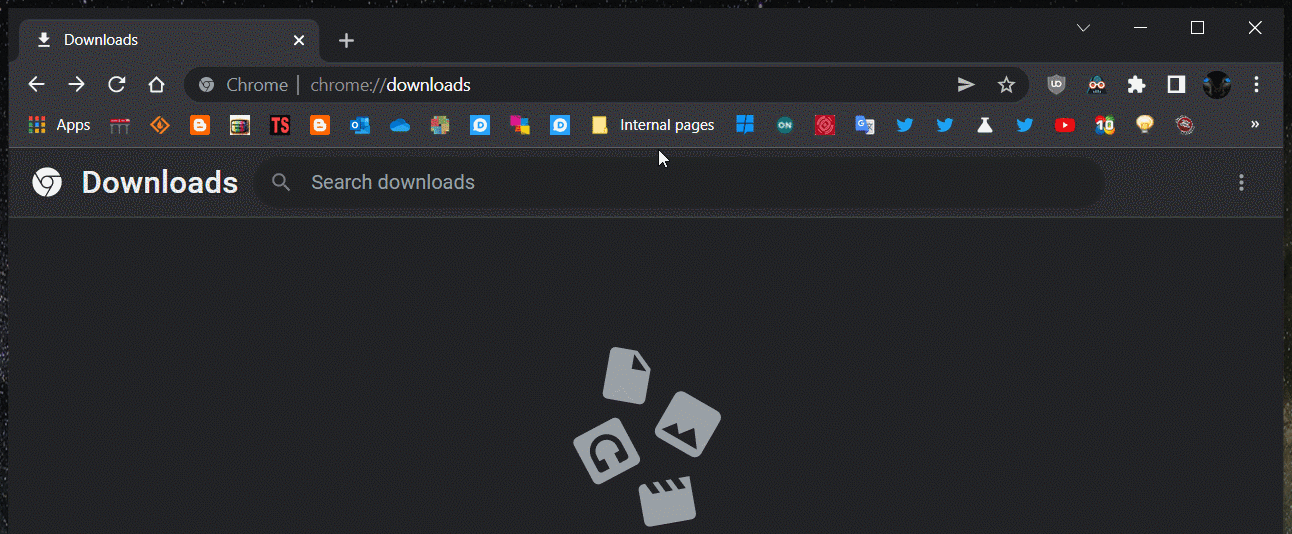Click the uBlock Origin extension icon
Screen dimensions: 1292x534
pos(1056,85)
